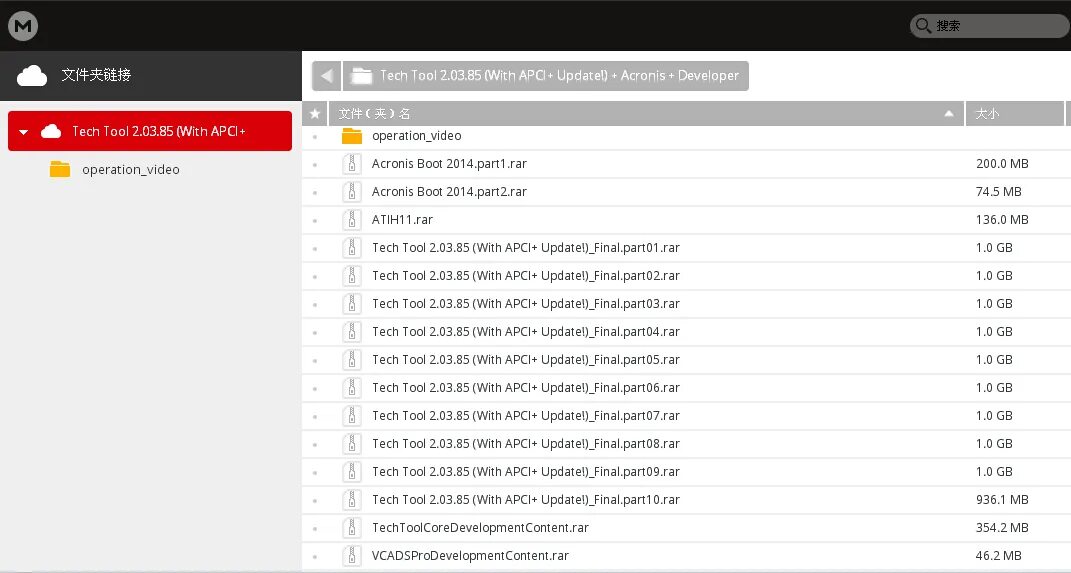The height and width of the screenshot is (573, 1071).
Task: Click archive icon of Final.part01.rar
Action: click(x=352, y=248)
